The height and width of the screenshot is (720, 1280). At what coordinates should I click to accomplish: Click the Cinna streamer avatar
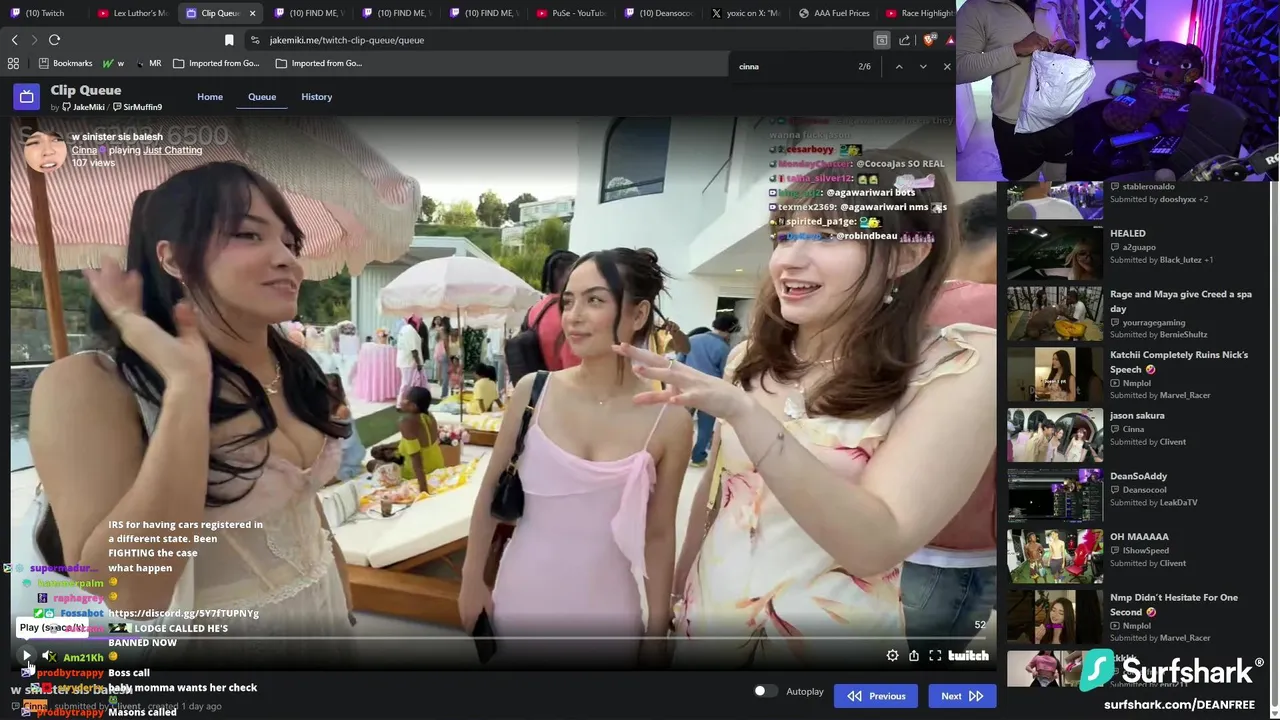[45, 150]
